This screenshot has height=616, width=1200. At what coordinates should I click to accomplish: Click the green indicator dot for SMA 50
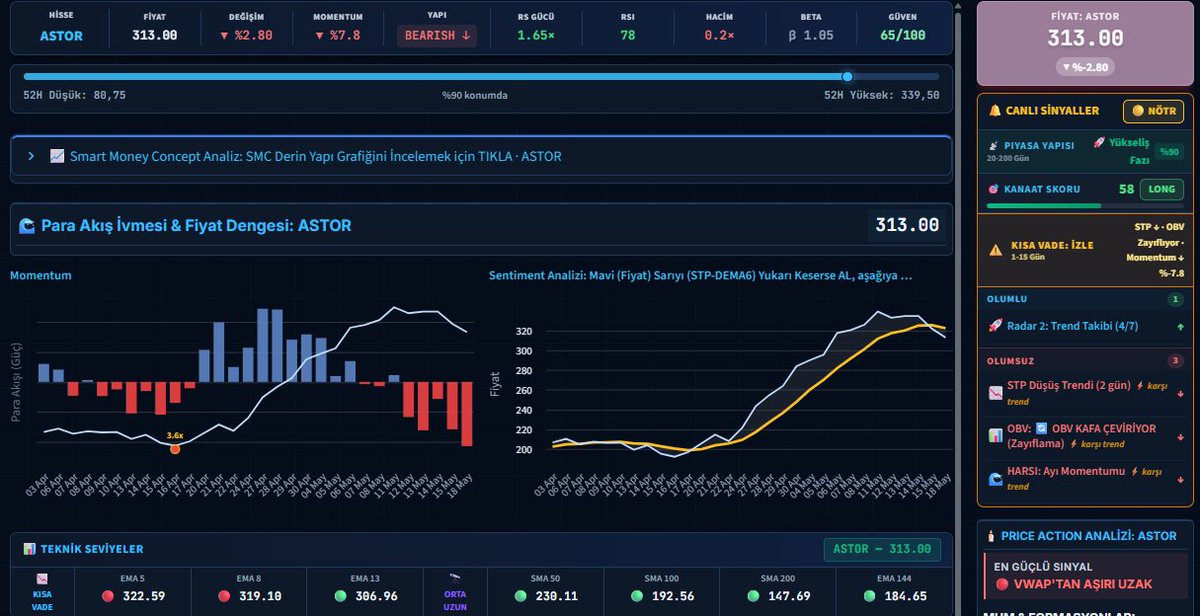521,596
